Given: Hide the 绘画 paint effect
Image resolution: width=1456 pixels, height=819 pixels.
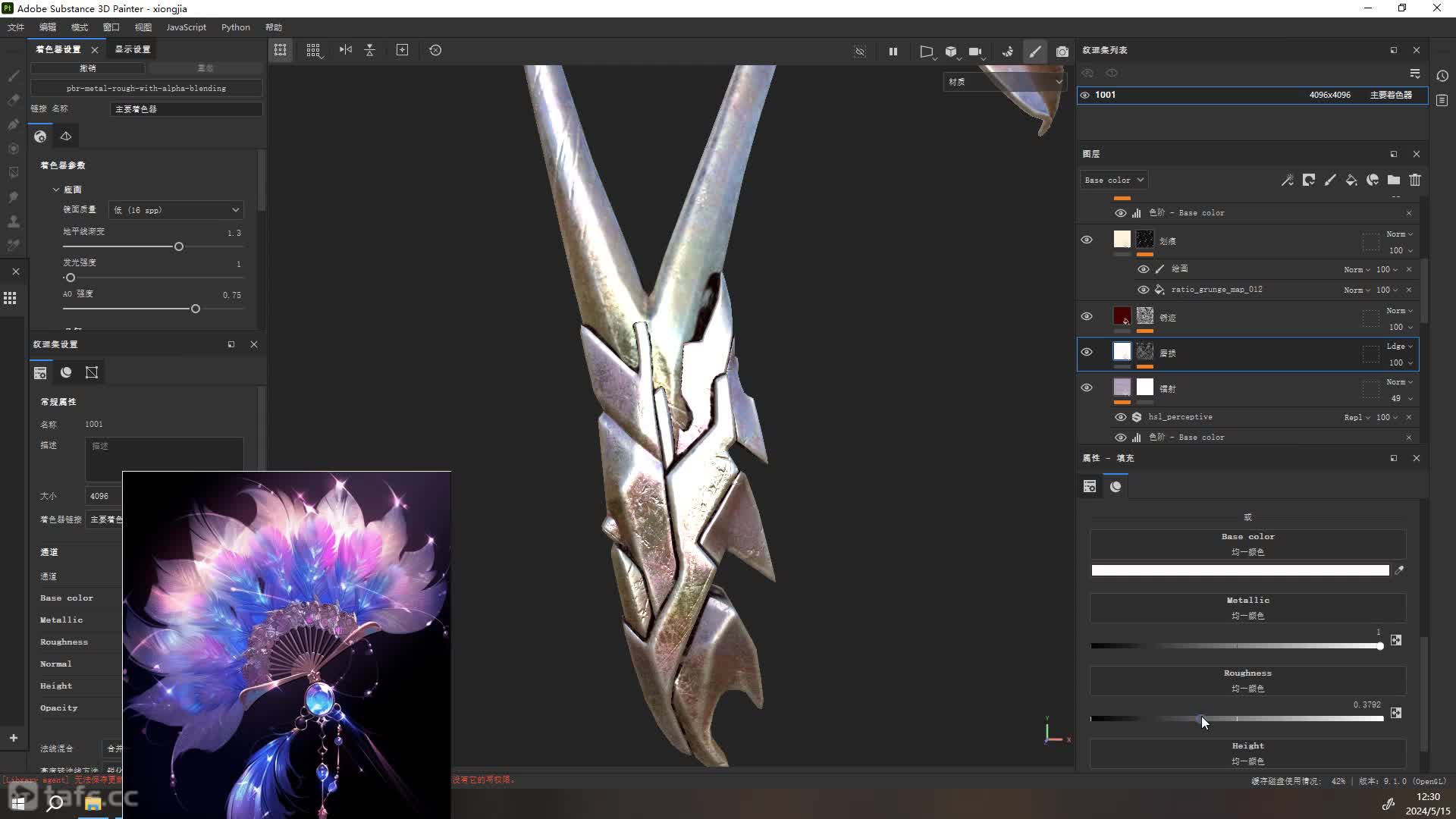Looking at the screenshot, I should [1144, 269].
